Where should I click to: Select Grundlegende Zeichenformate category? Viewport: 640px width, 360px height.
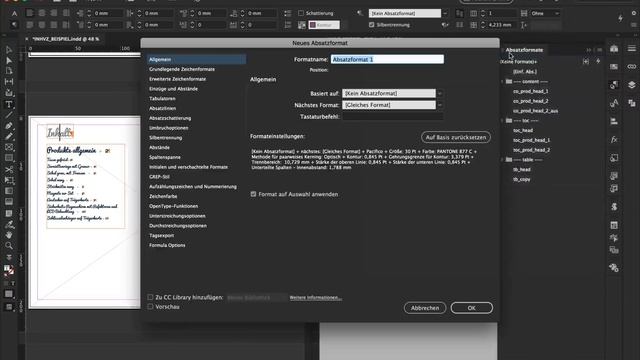[x=182, y=69]
